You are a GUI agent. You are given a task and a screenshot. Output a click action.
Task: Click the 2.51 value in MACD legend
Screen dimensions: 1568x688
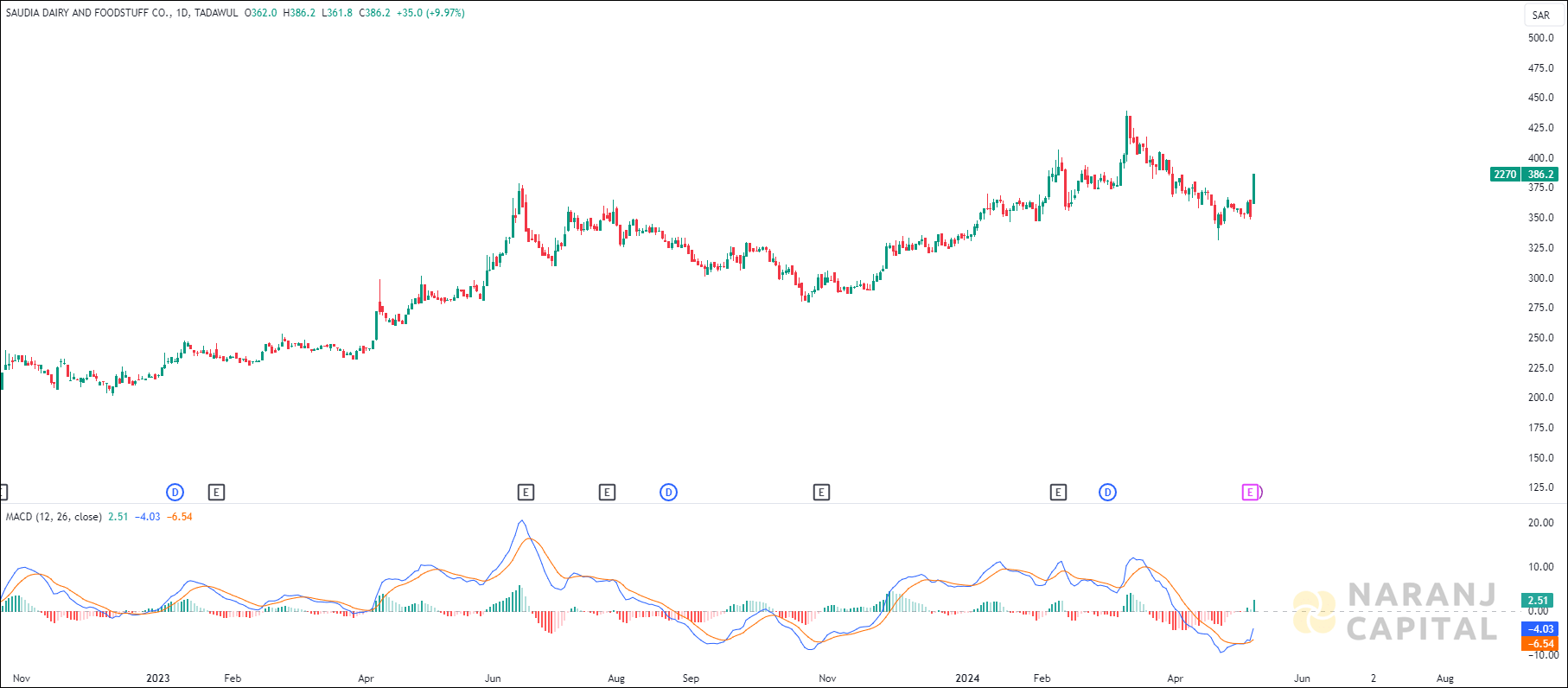coord(118,517)
